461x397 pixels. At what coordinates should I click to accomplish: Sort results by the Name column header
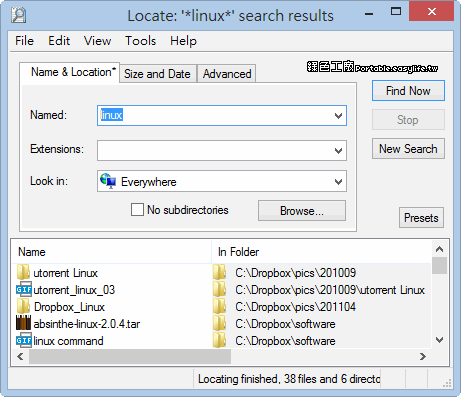[112, 252]
